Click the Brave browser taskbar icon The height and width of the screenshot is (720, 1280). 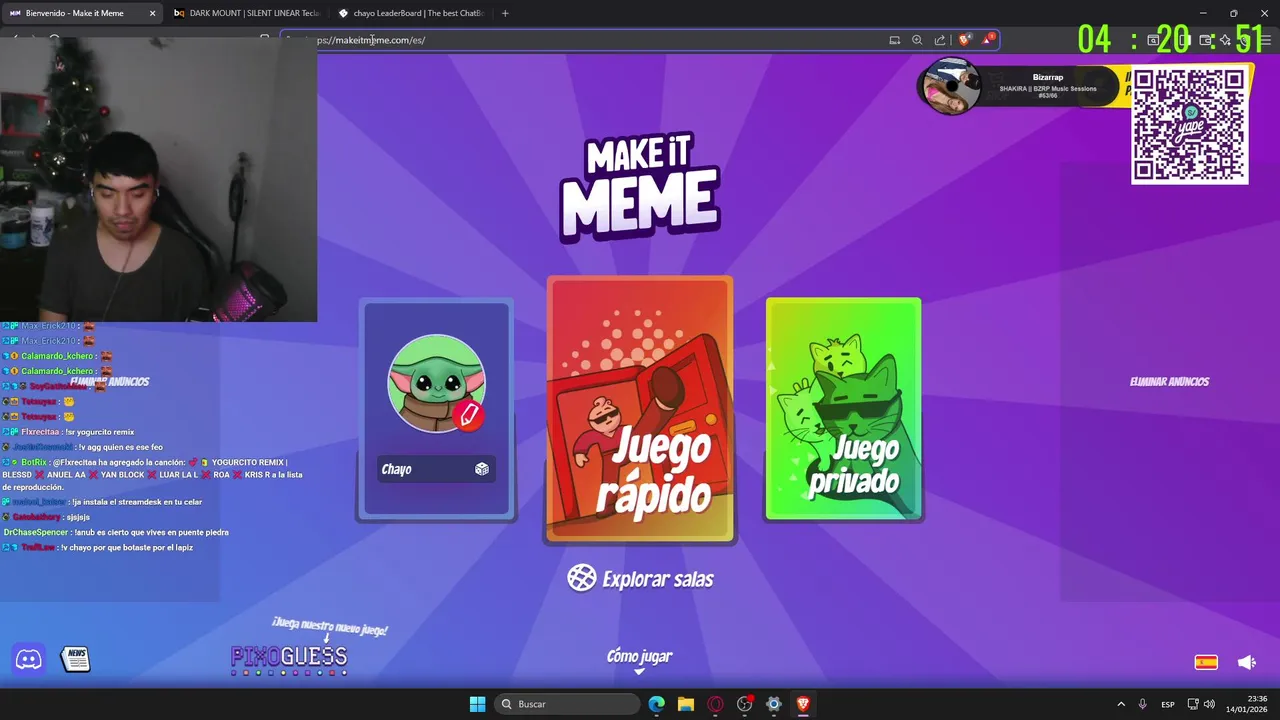803,704
